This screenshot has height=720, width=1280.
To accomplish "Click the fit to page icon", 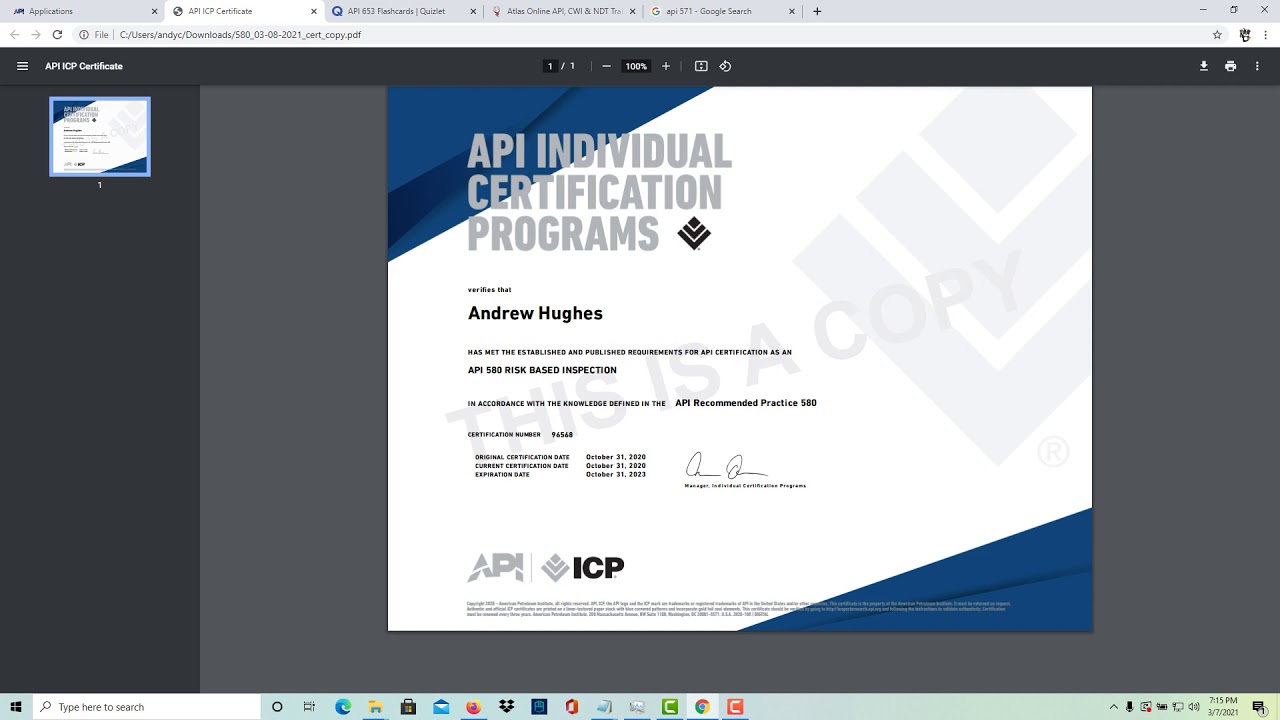I will 701,66.
